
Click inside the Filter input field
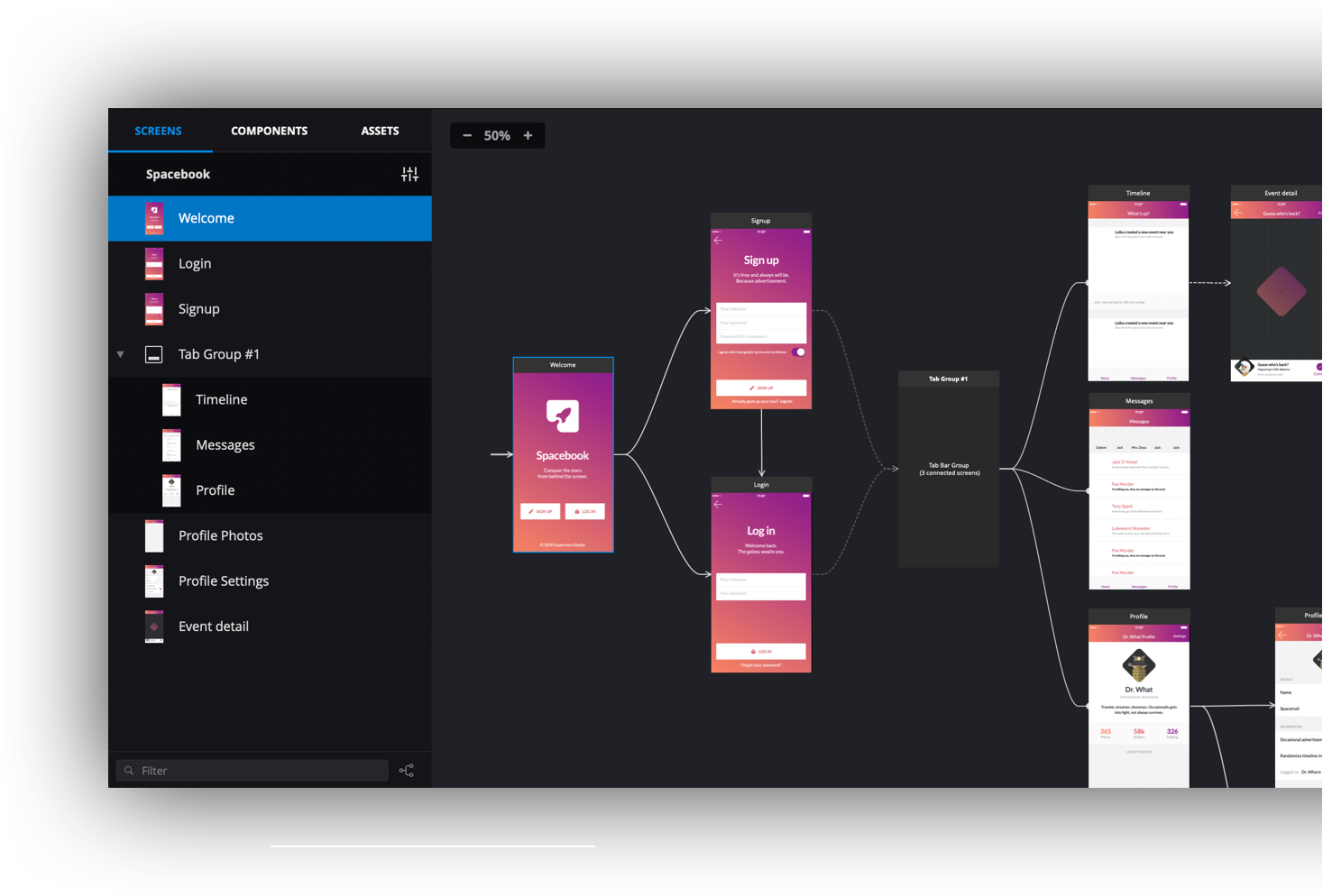click(253, 770)
